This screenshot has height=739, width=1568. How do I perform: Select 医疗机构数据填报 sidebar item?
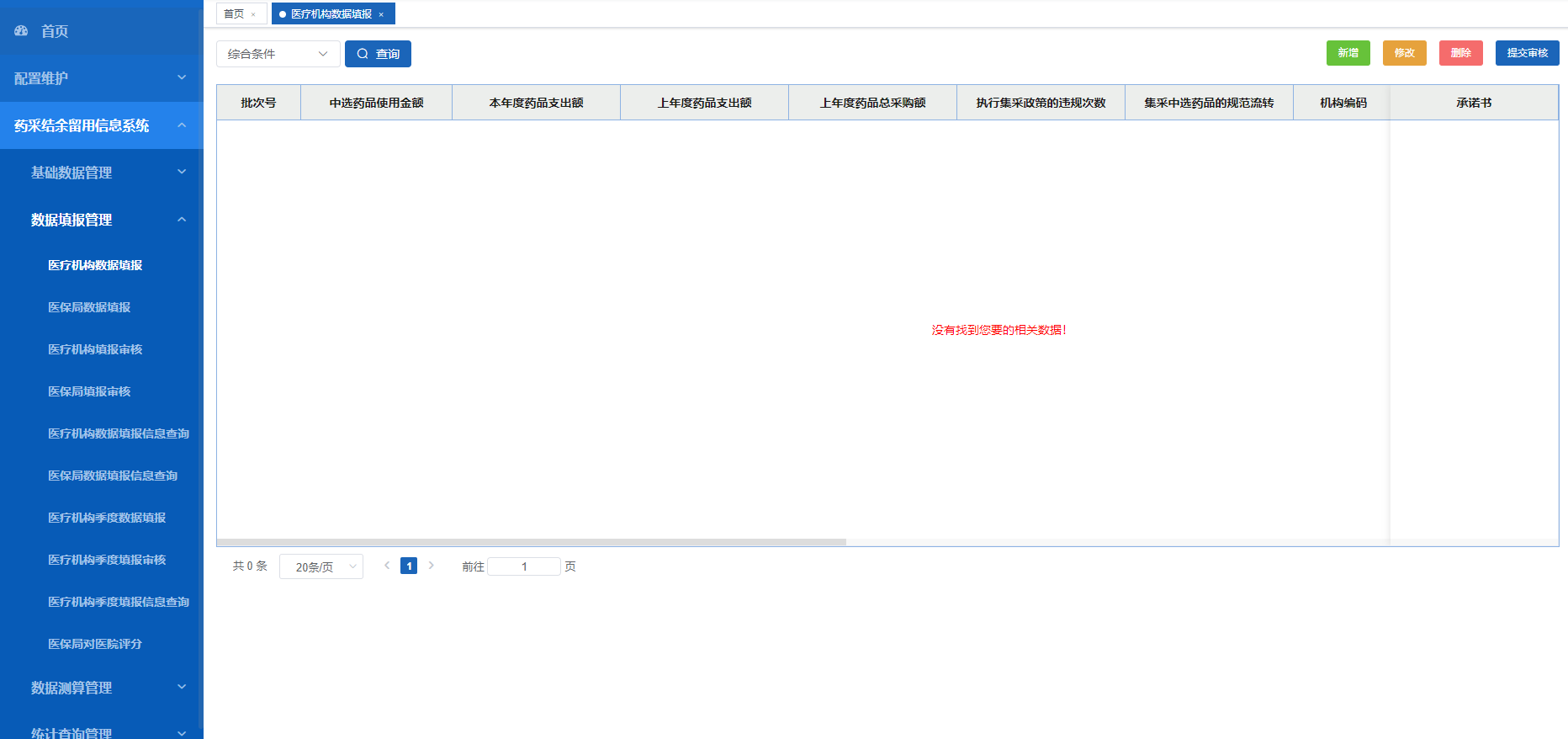[x=95, y=265]
